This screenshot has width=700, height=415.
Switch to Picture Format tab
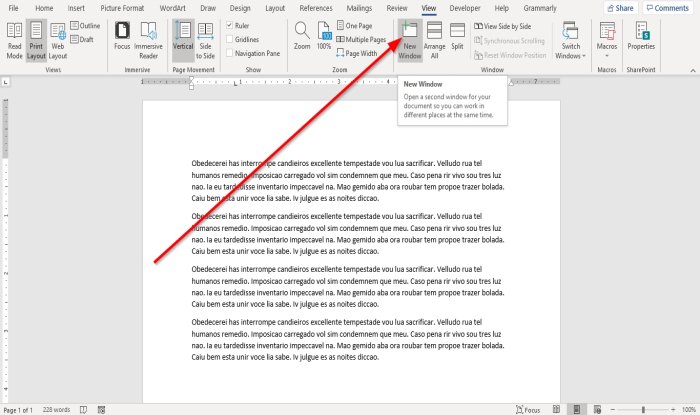pyautogui.click(x=122, y=8)
